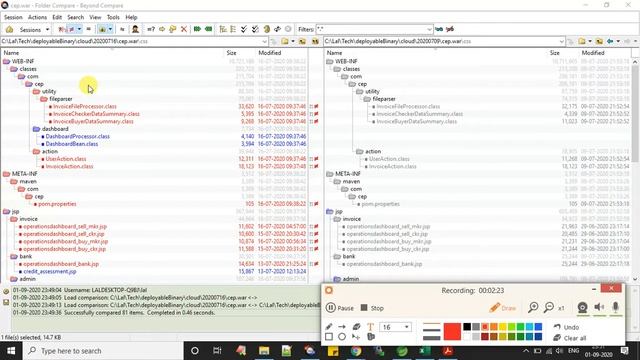Click Draw button in recorder

pos(503,308)
